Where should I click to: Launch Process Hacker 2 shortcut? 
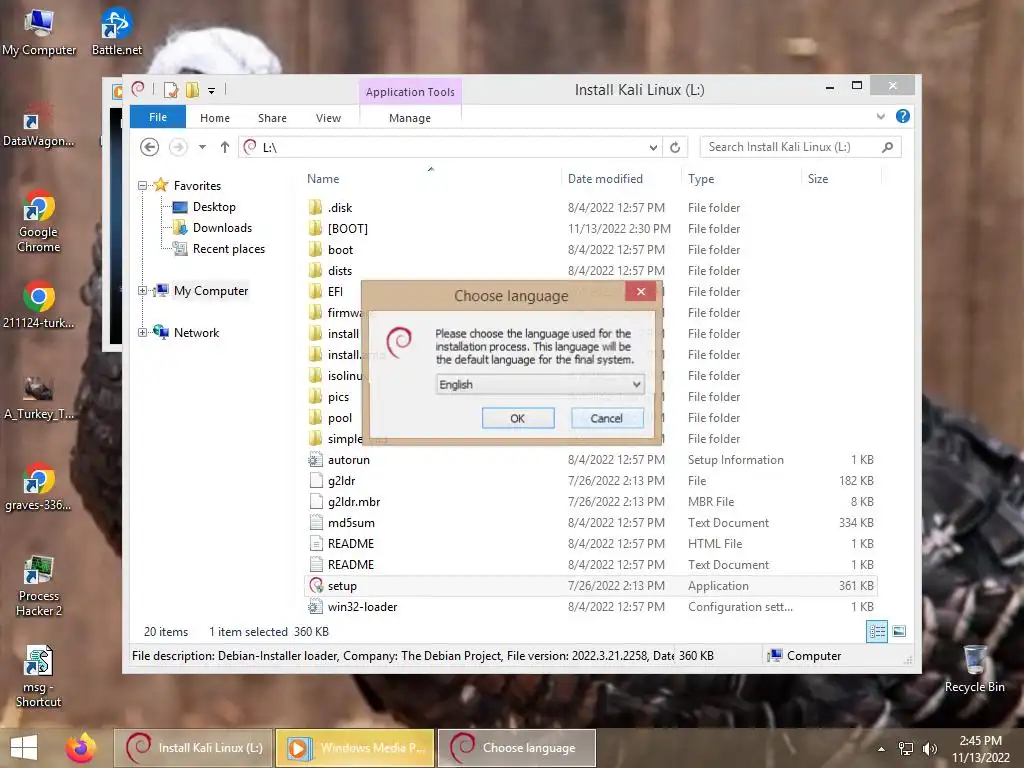pos(39,586)
